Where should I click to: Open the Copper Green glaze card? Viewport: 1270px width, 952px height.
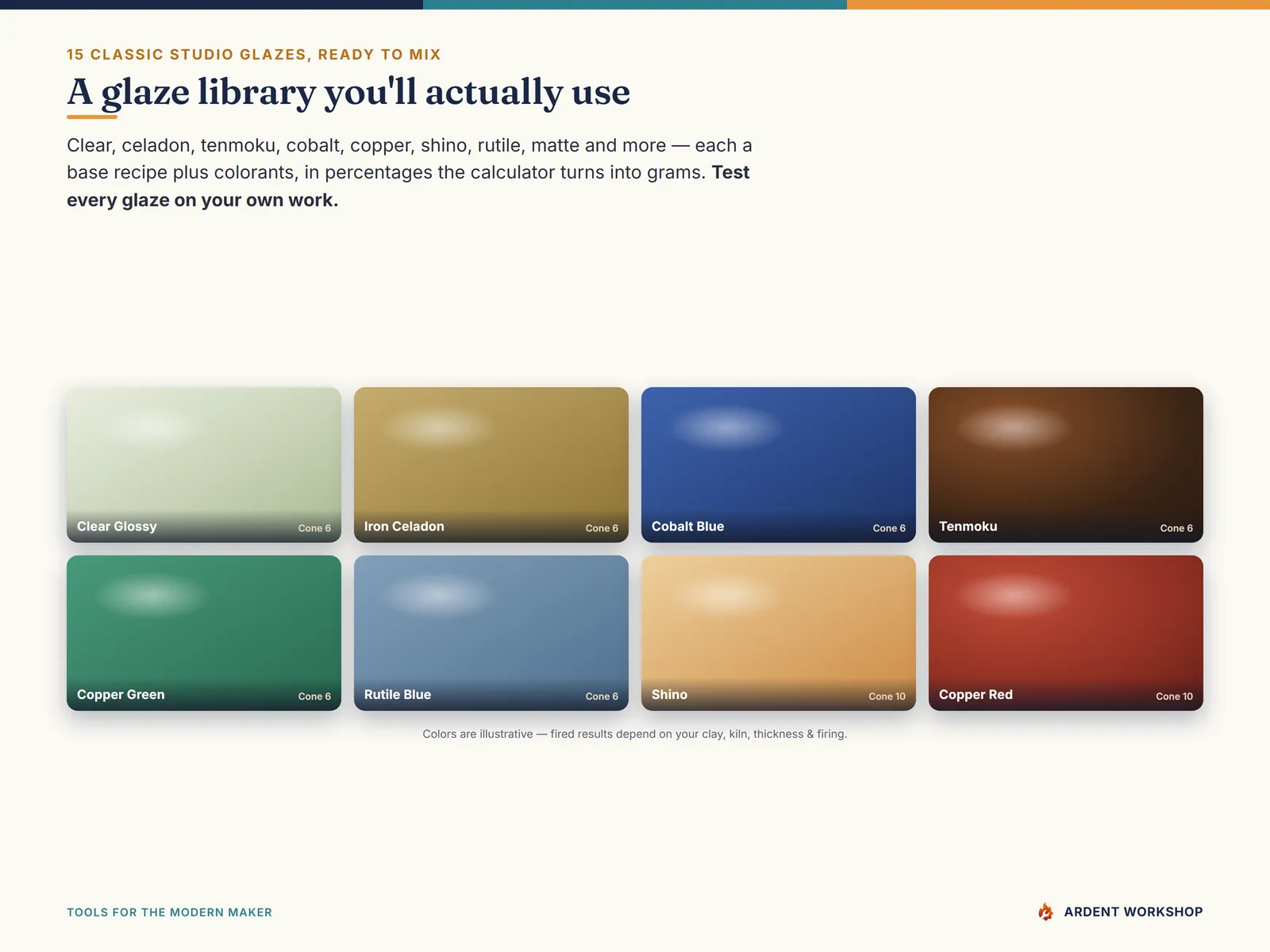coord(204,633)
